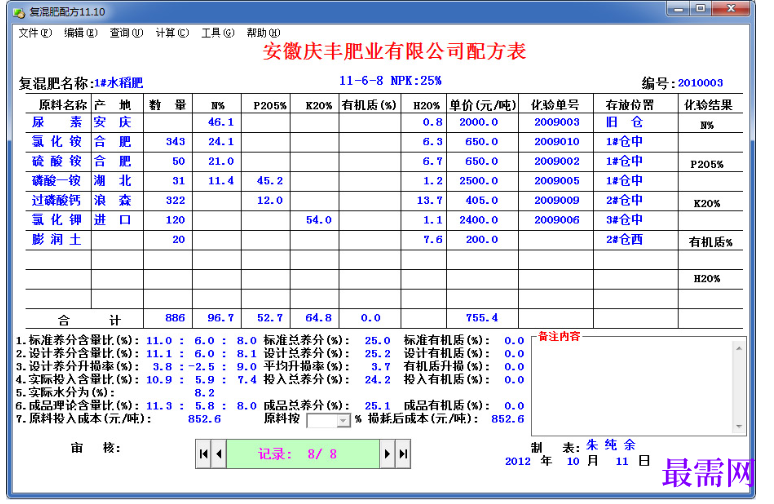Click origin 湖北 for 磷酸一铵

[x=112, y=181]
